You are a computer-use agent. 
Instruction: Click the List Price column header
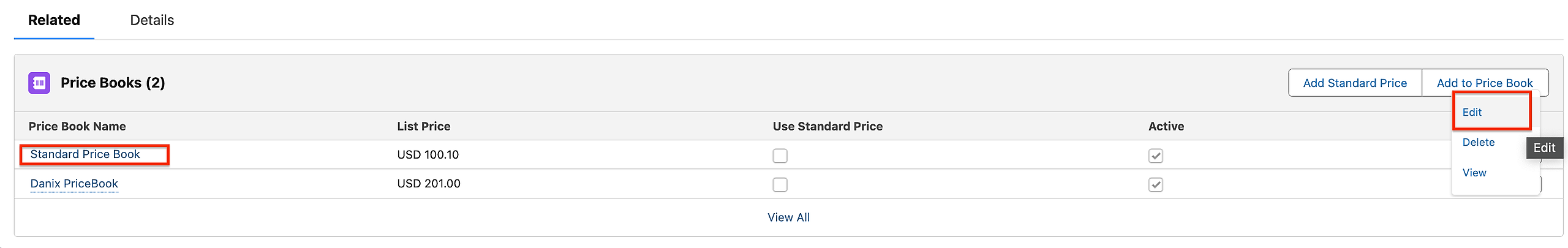(x=423, y=126)
